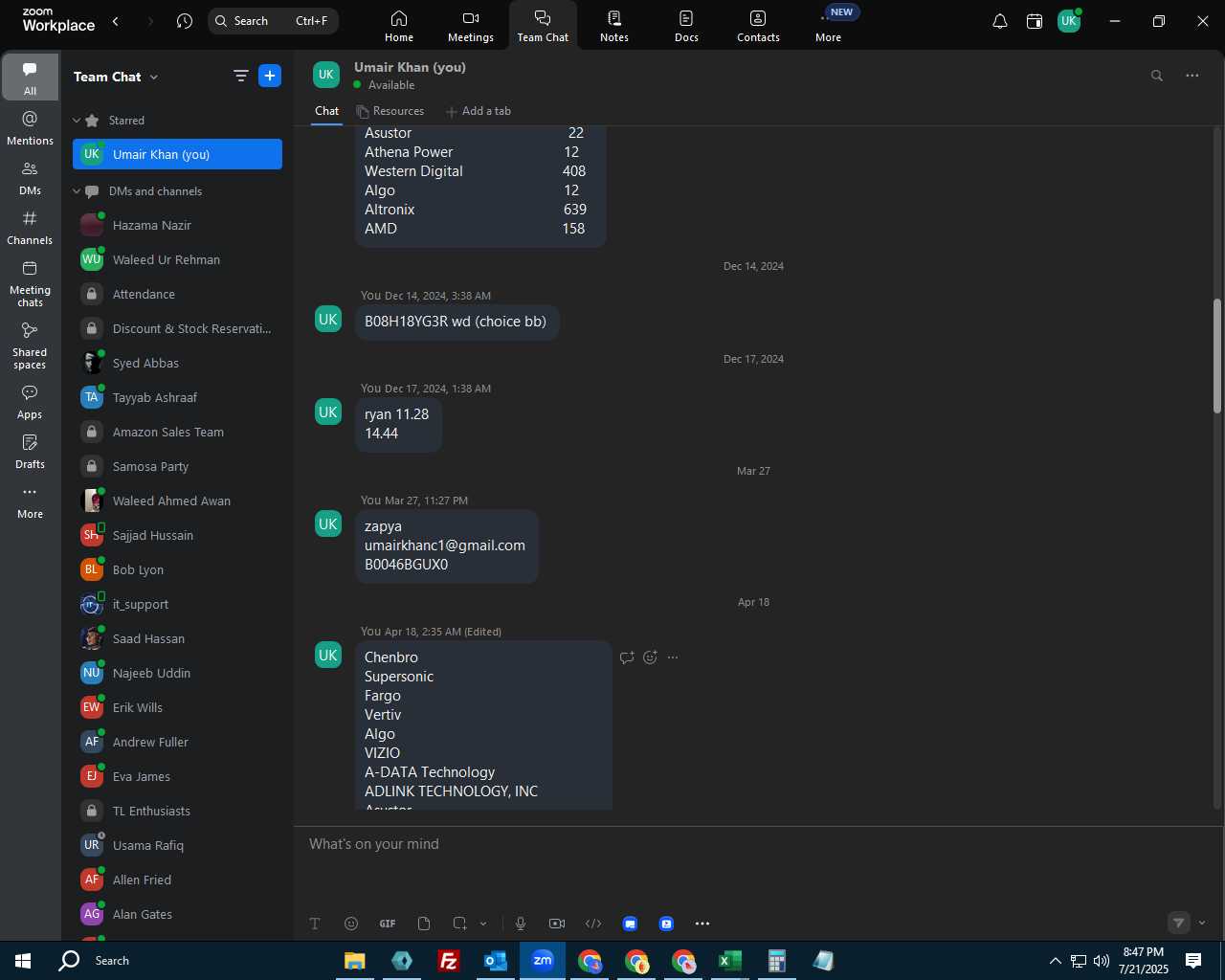Open the calendar icon in title bar
The width and height of the screenshot is (1225, 980).
point(1035,21)
